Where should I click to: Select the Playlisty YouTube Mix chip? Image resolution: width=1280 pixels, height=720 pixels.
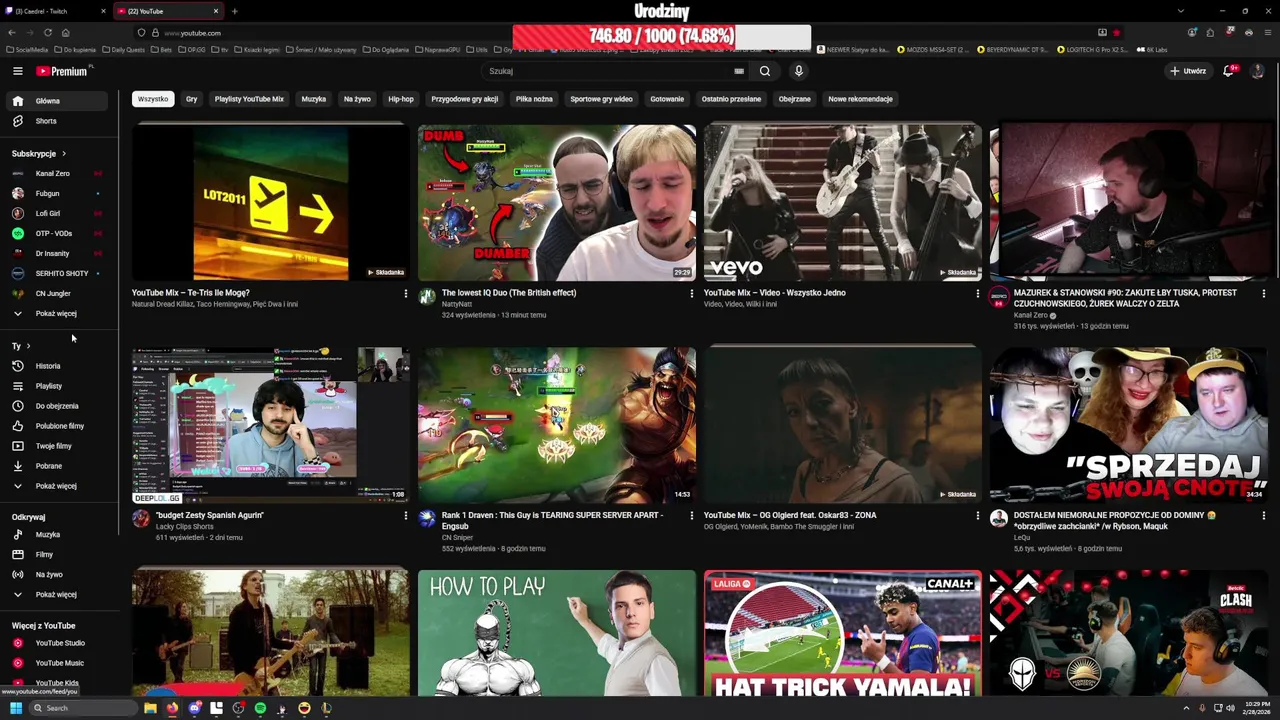pos(249,99)
